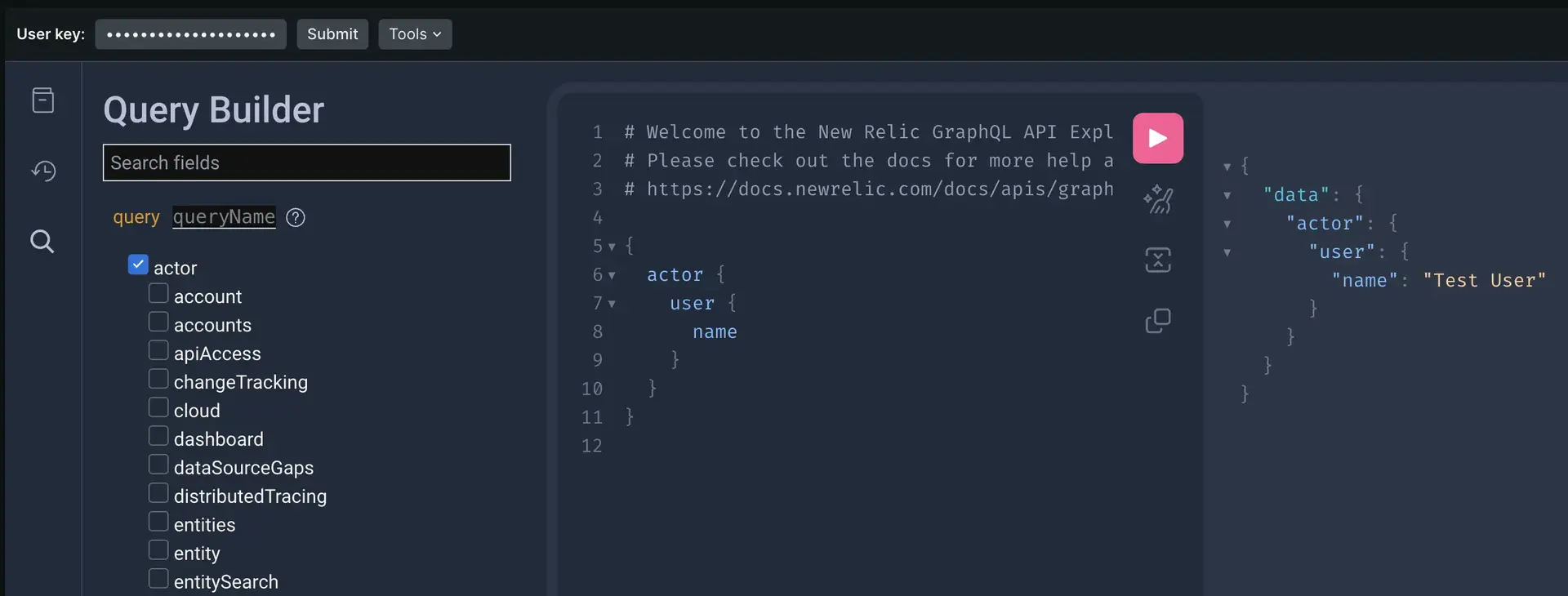Show query history in the sidebar
The height and width of the screenshot is (596, 1568).
click(x=42, y=171)
